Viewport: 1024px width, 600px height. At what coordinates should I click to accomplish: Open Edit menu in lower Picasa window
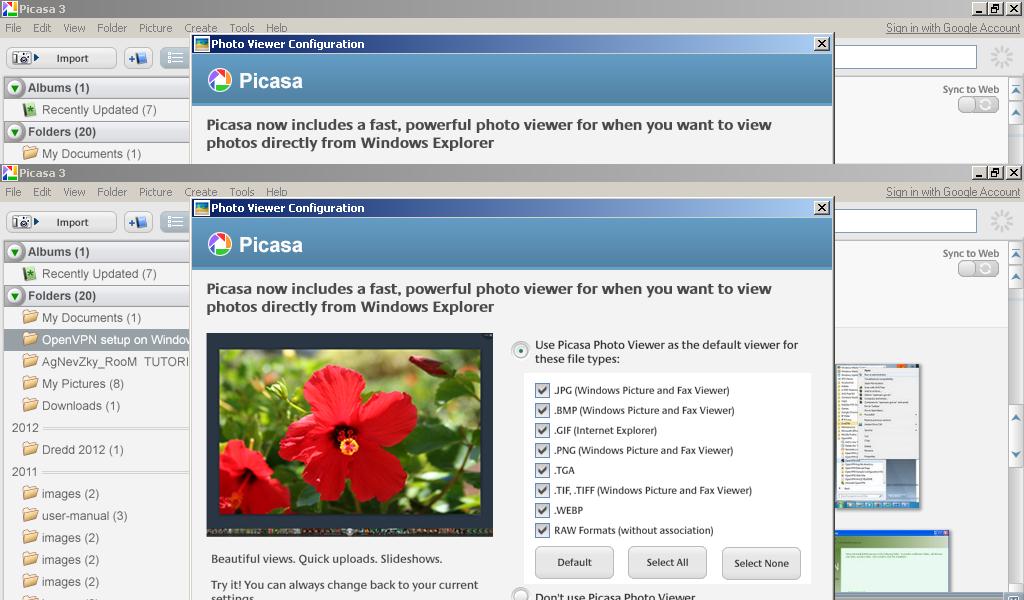(x=42, y=192)
